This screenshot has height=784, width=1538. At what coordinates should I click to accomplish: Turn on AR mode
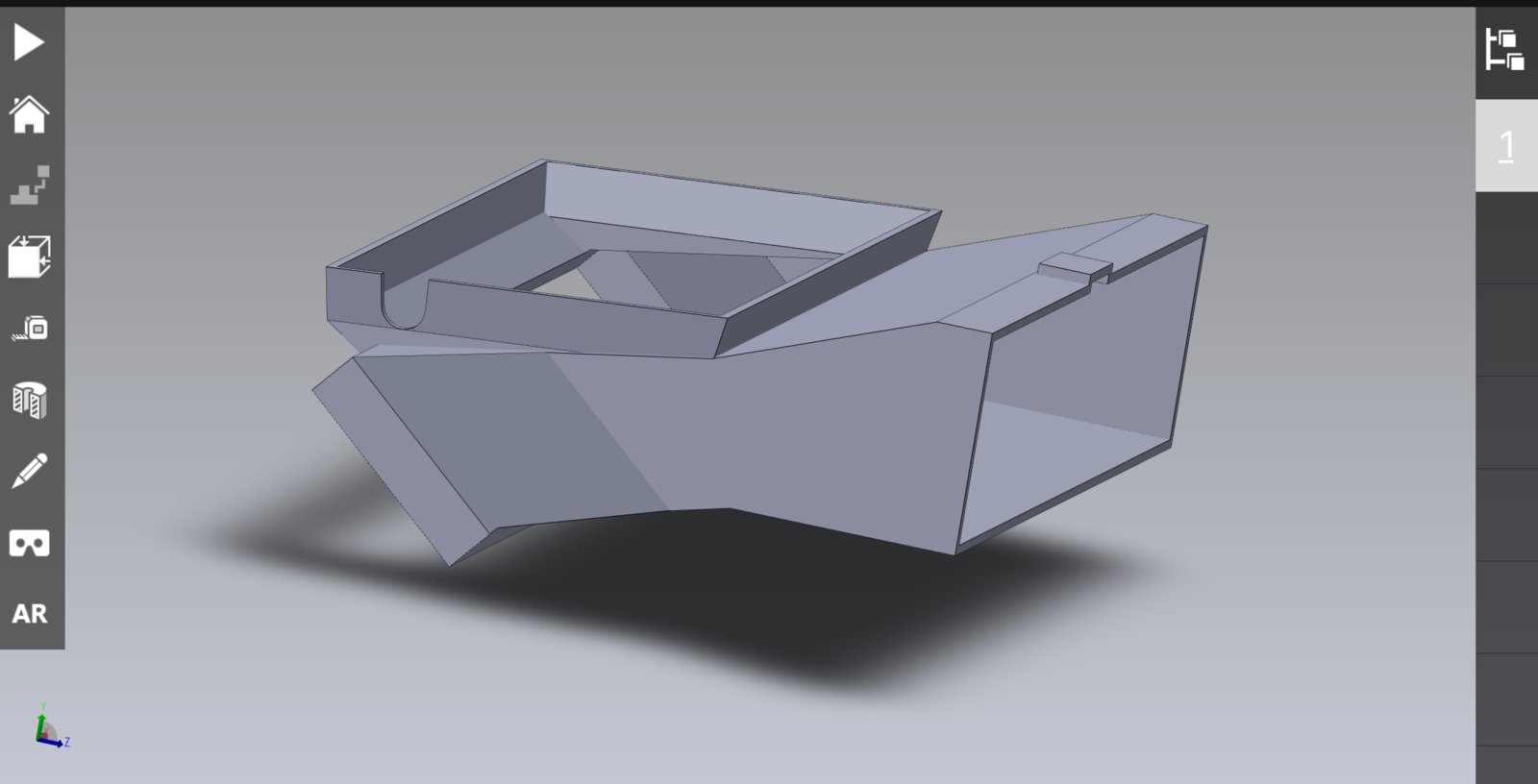[29, 614]
